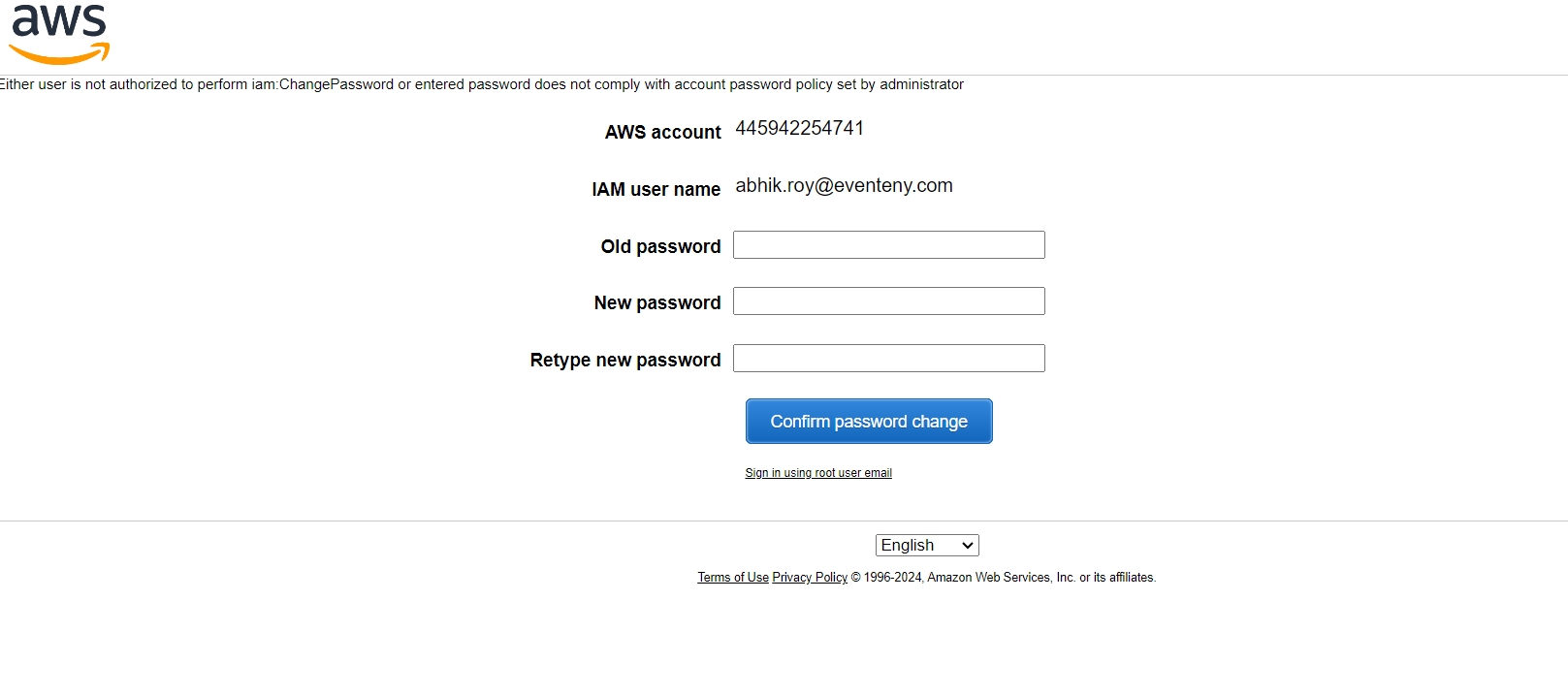1568x695 pixels.
Task: Select the New password input box
Action: click(x=888, y=301)
